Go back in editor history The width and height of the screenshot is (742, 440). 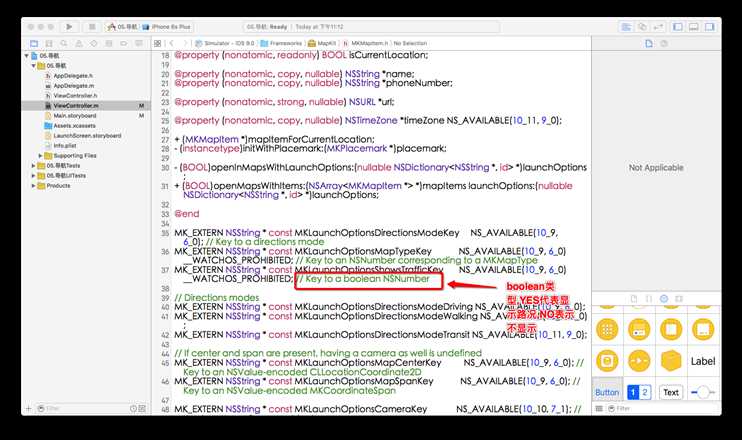(172, 44)
